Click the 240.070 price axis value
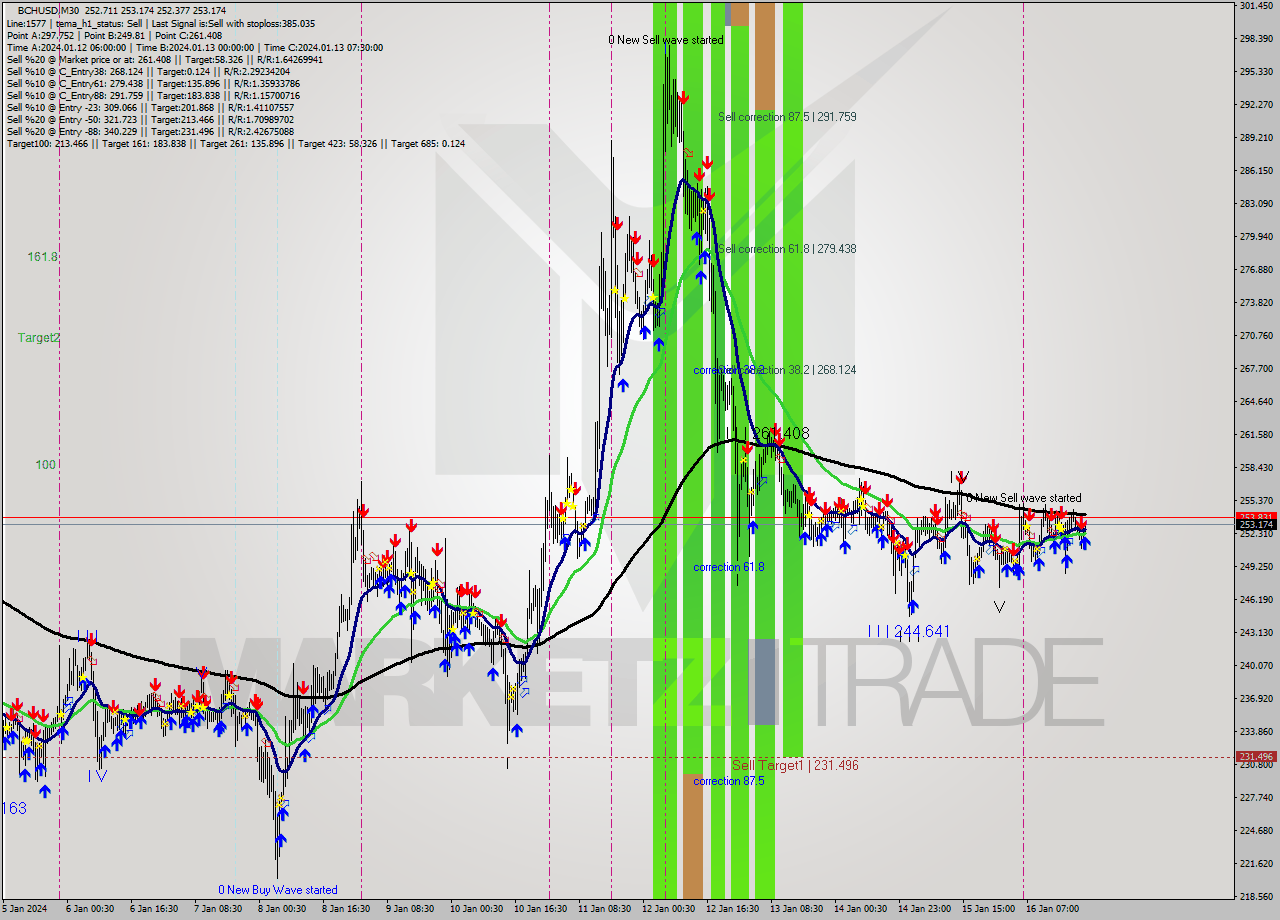Image resolution: width=1280 pixels, height=920 pixels. click(x=1256, y=665)
